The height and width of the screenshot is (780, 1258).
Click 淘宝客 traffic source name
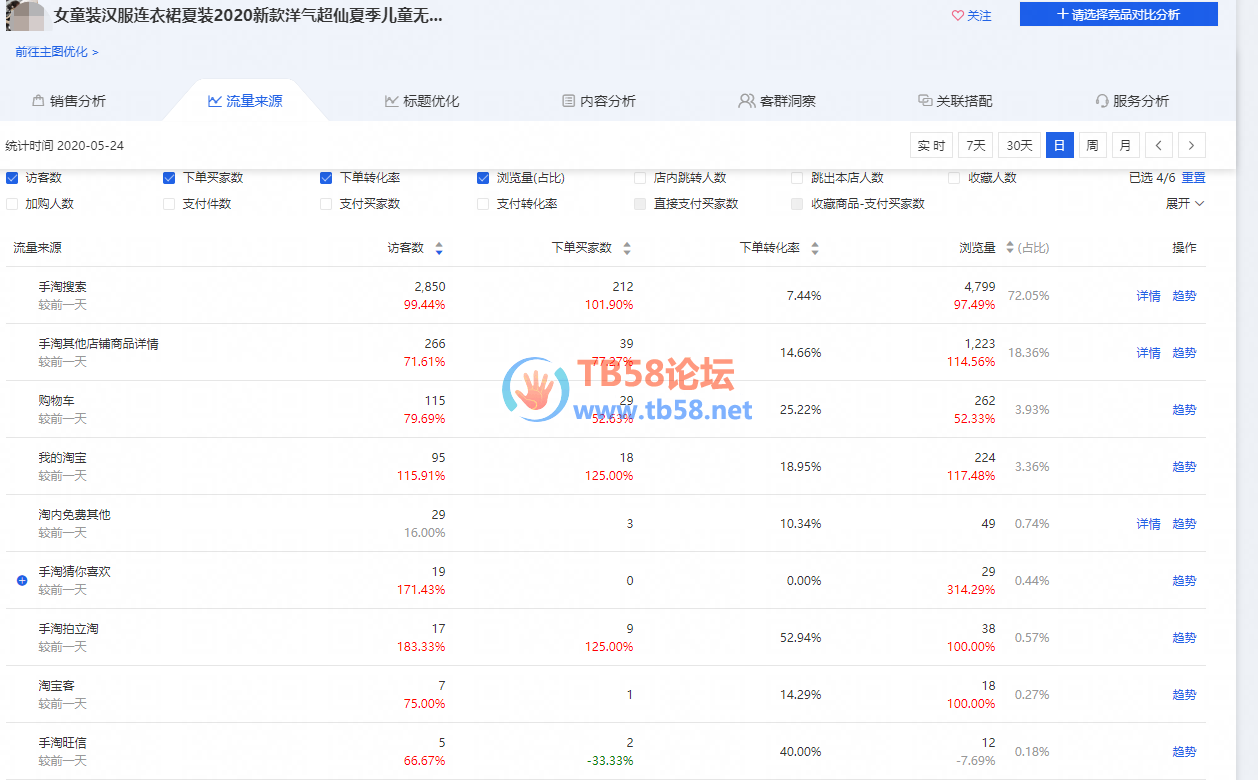[57, 686]
